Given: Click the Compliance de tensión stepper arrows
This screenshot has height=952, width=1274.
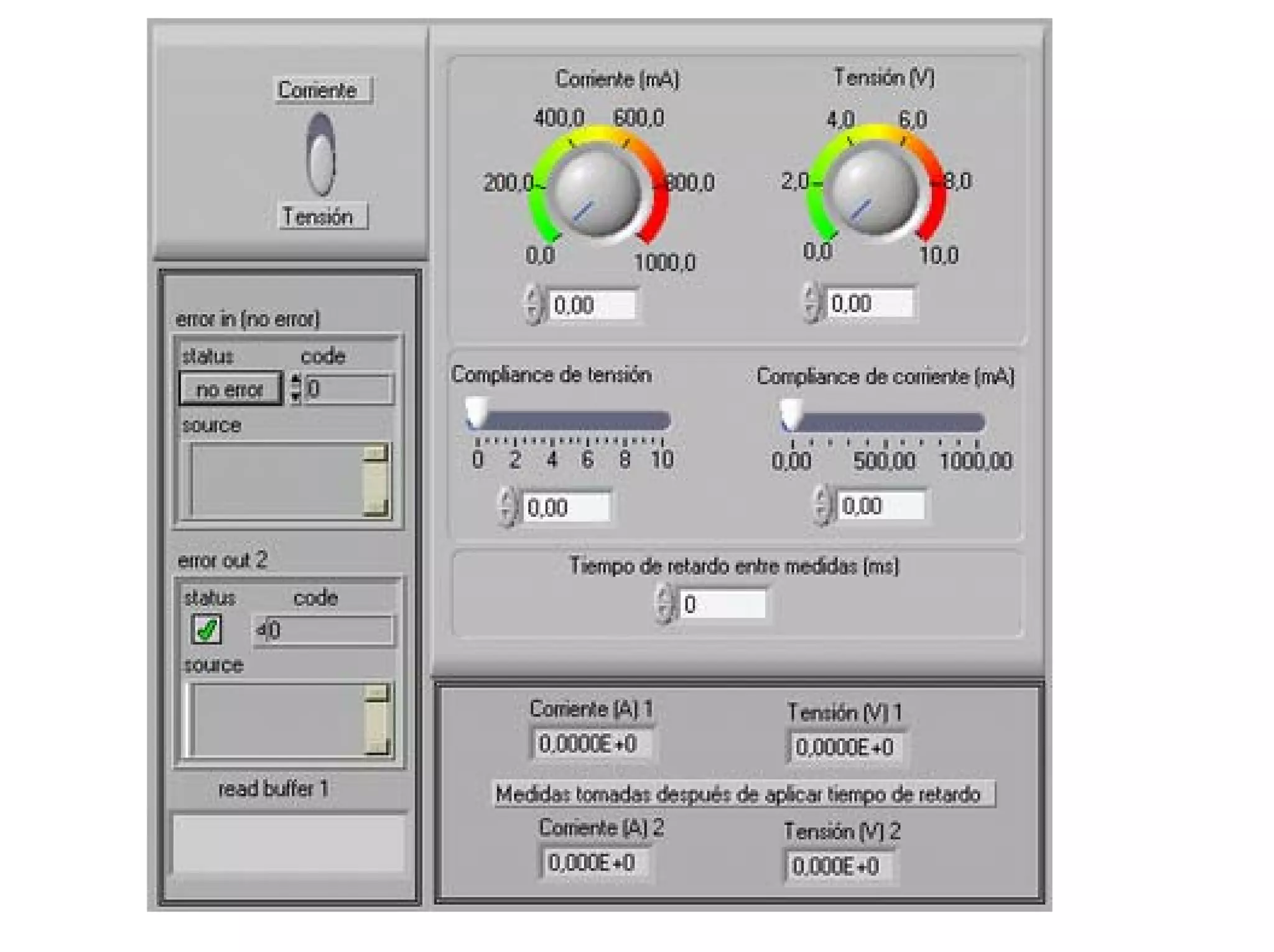Looking at the screenshot, I should [x=507, y=507].
